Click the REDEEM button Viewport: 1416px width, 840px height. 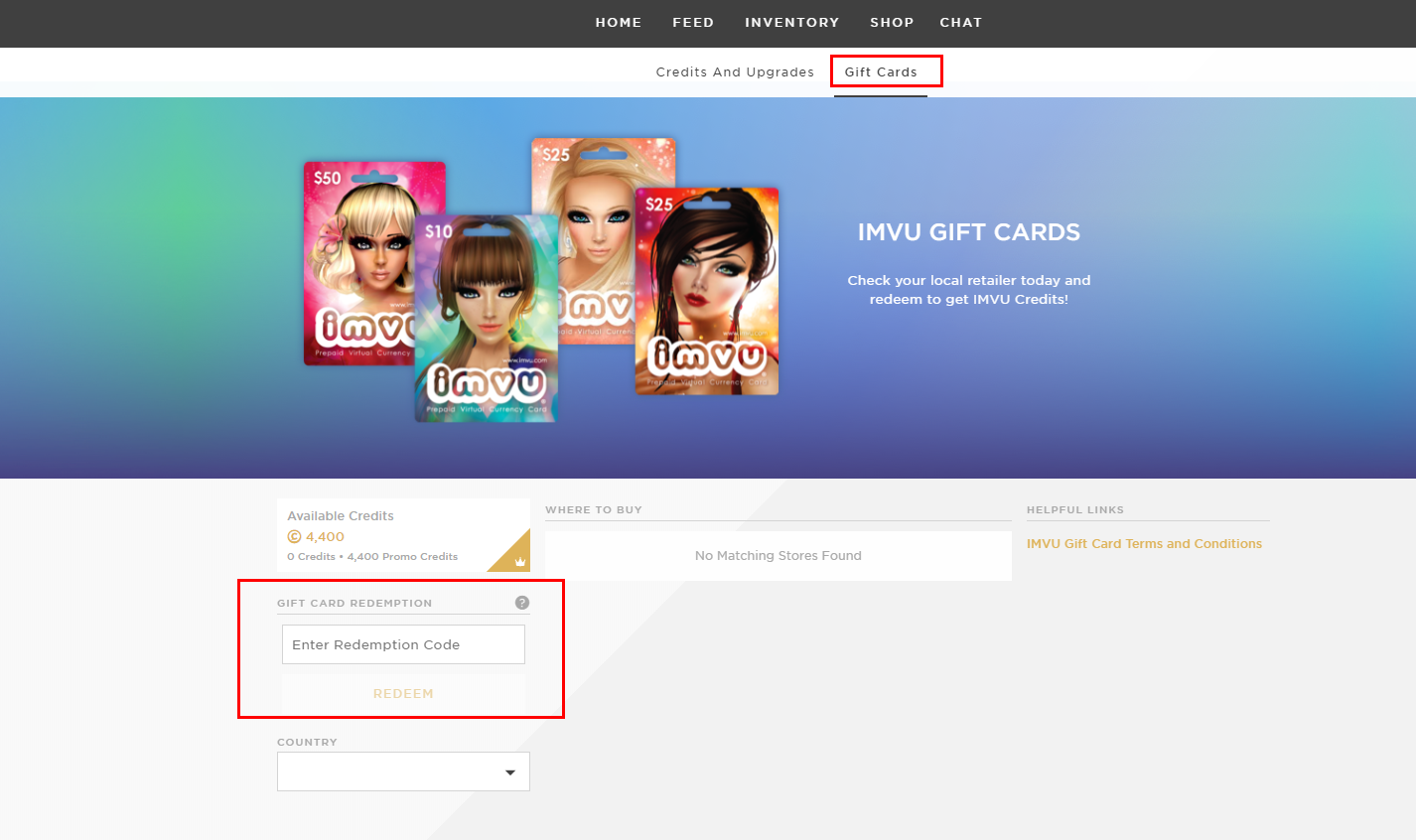click(x=403, y=693)
